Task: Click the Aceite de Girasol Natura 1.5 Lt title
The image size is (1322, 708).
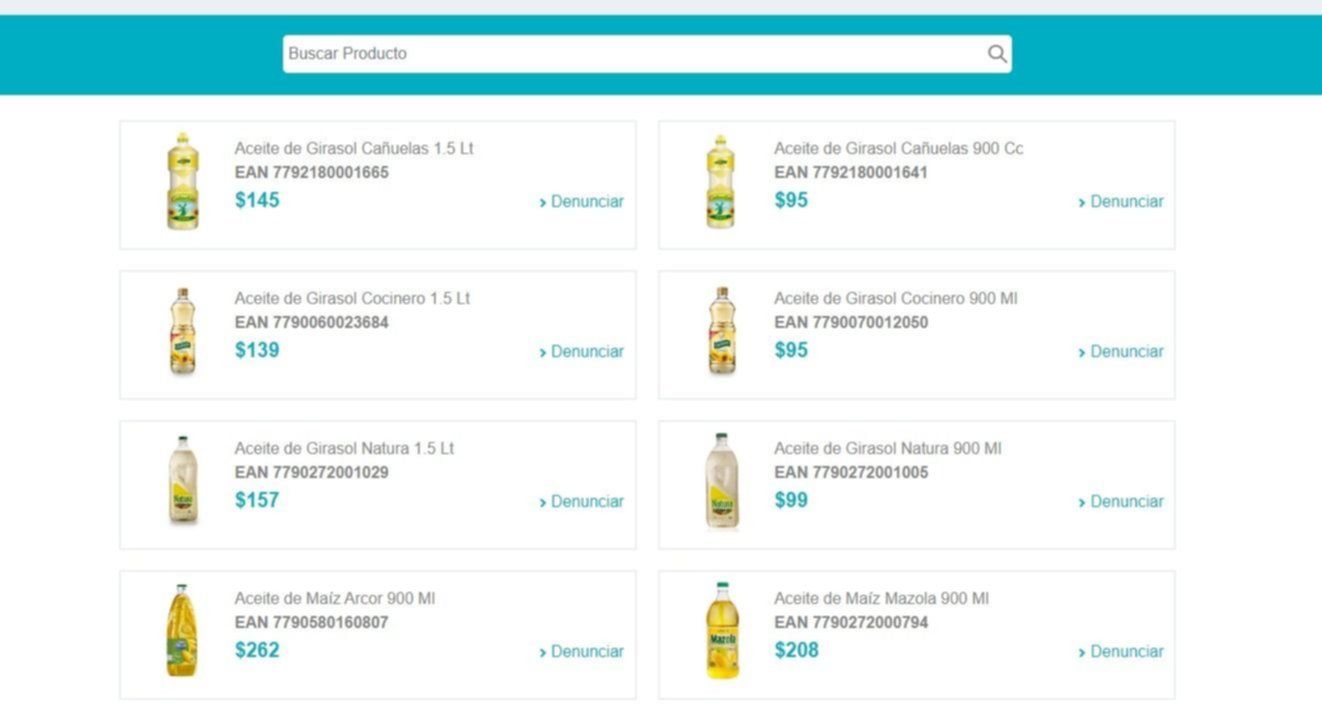Action: [344, 449]
